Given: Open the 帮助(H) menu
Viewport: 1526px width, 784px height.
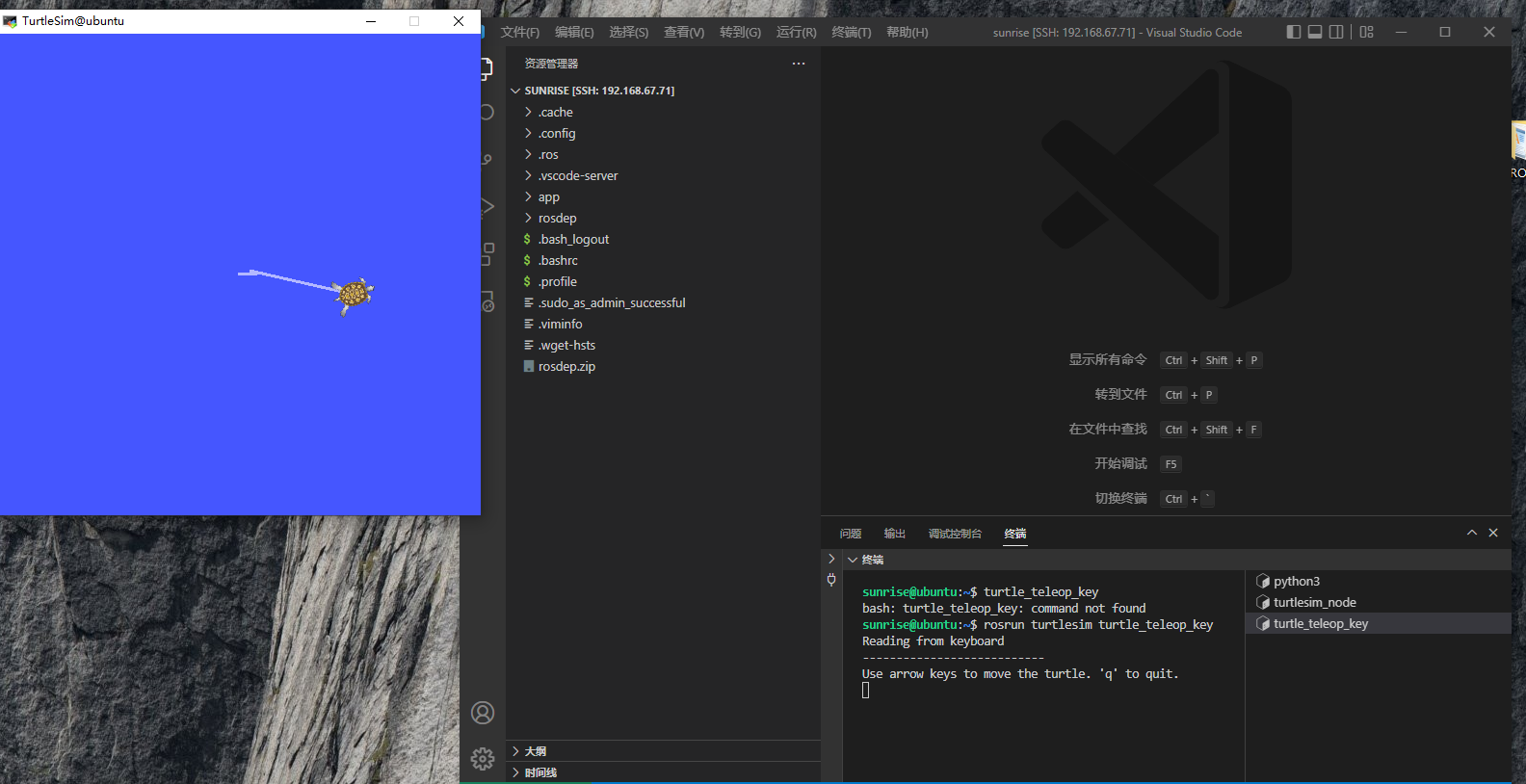Looking at the screenshot, I should pyautogui.click(x=908, y=32).
